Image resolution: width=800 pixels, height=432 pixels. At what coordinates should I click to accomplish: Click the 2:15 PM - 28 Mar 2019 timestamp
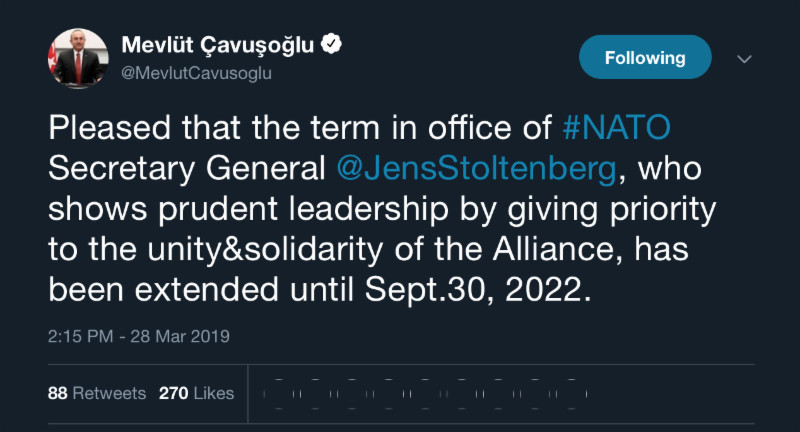point(139,337)
